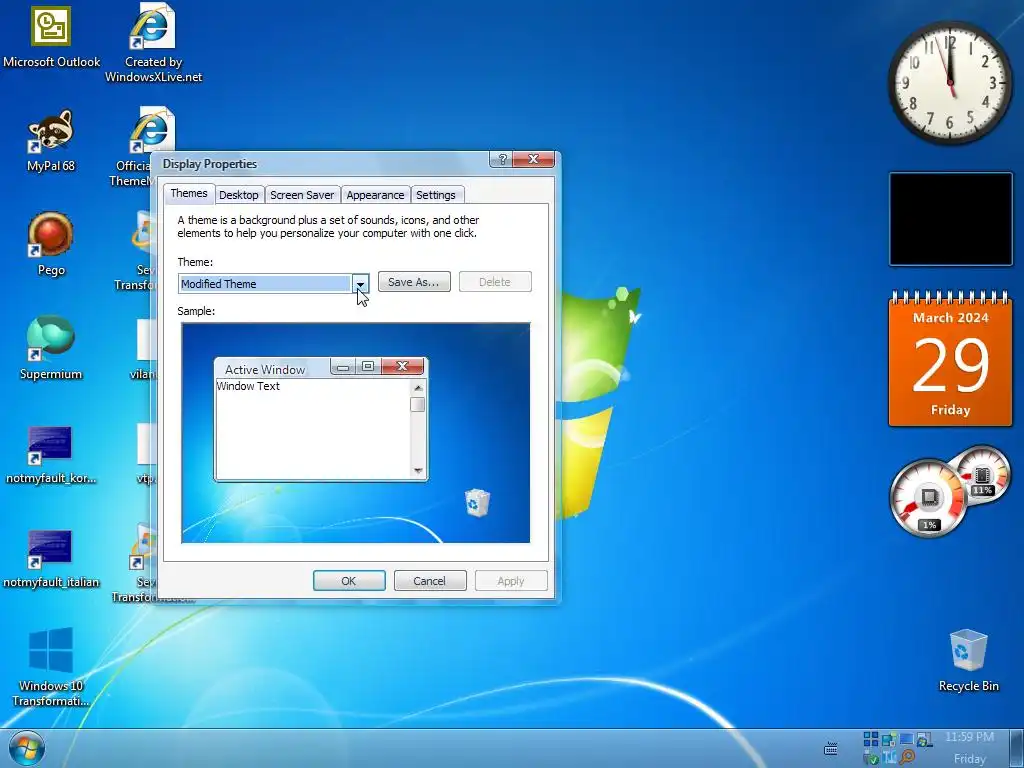
Task: Open the on-screen keyboard tray icon
Action: [831, 748]
